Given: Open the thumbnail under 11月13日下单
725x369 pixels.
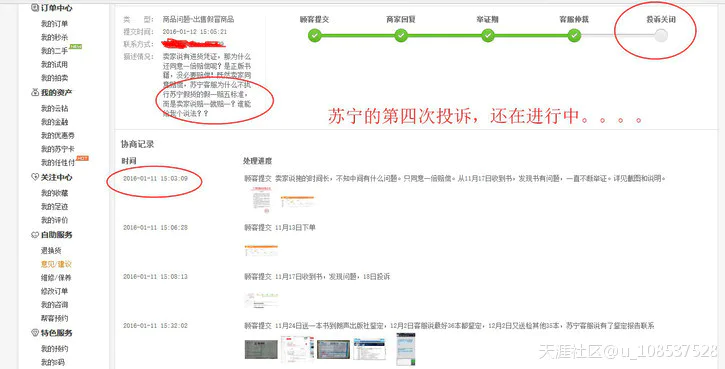Looking at the screenshot, I should click(x=261, y=250).
